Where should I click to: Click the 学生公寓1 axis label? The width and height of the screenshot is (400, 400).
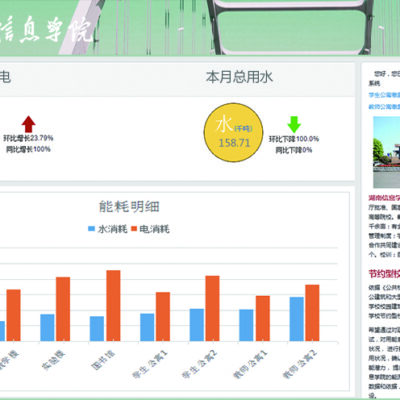(x=149, y=364)
